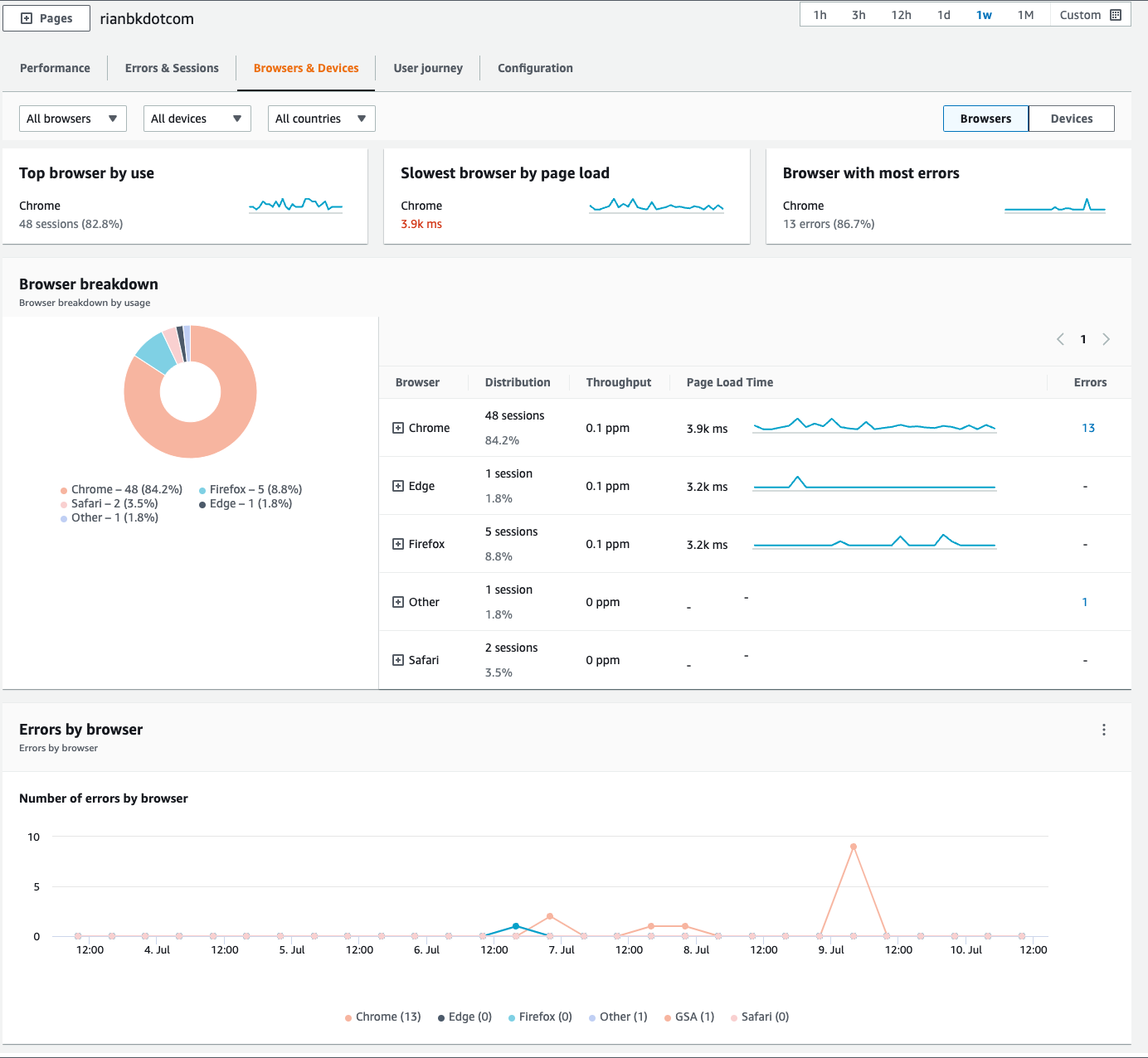Toggle Chrome series in errors legend
This screenshot has height=1058, width=1148.
(x=383, y=1017)
